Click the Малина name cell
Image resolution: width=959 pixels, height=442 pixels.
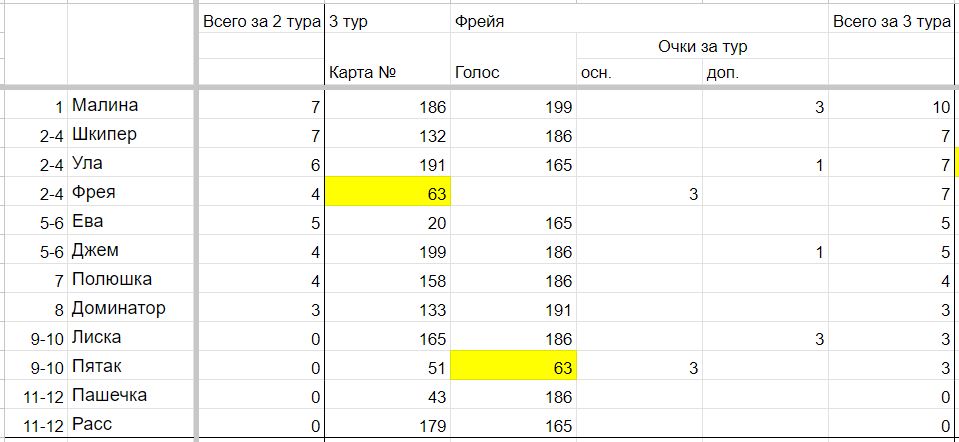(131, 105)
